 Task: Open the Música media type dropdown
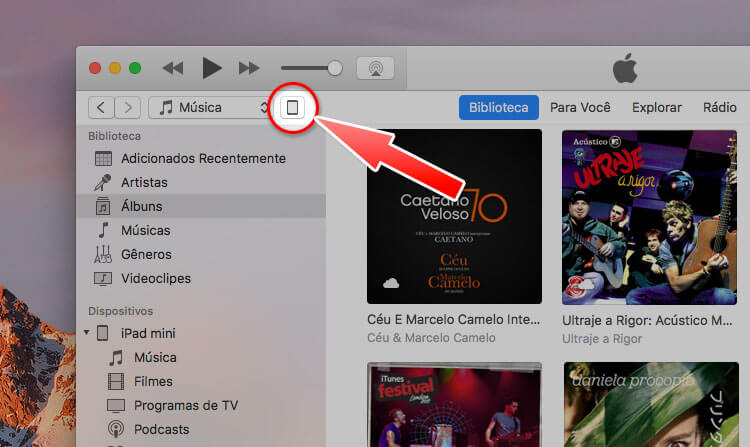tap(208, 108)
